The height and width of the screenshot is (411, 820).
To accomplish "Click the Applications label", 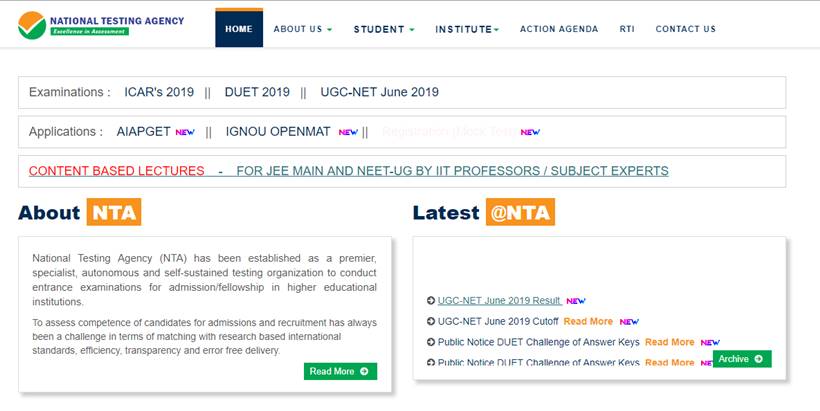I will (x=66, y=132).
